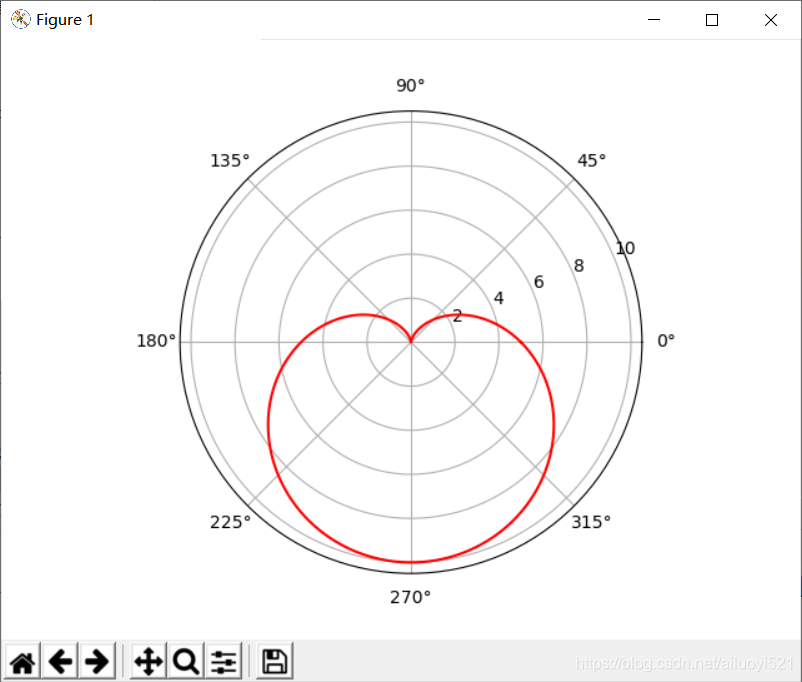The width and height of the screenshot is (802, 682).
Task: Click the radial tick label 8
Action: (x=578, y=266)
